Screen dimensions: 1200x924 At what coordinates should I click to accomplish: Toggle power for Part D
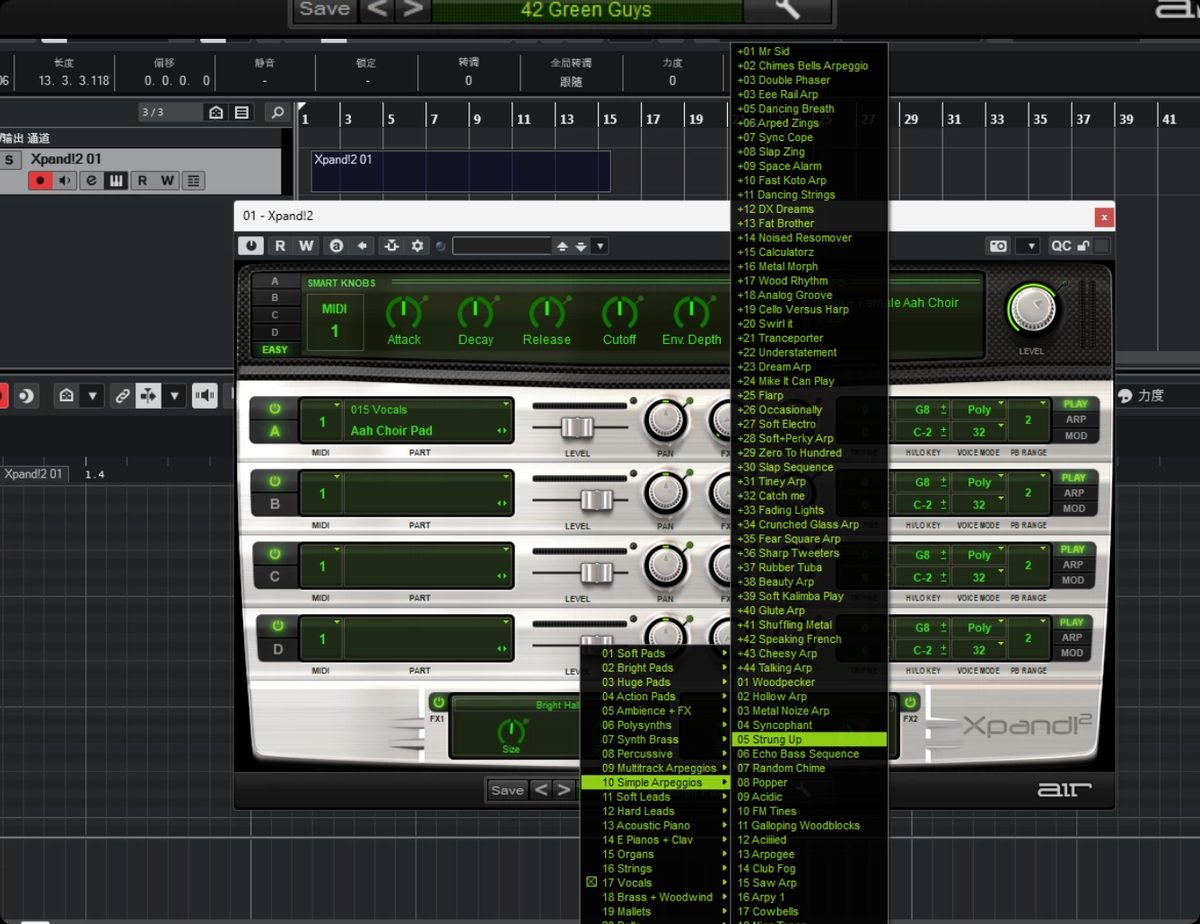click(x=277, y=626)
